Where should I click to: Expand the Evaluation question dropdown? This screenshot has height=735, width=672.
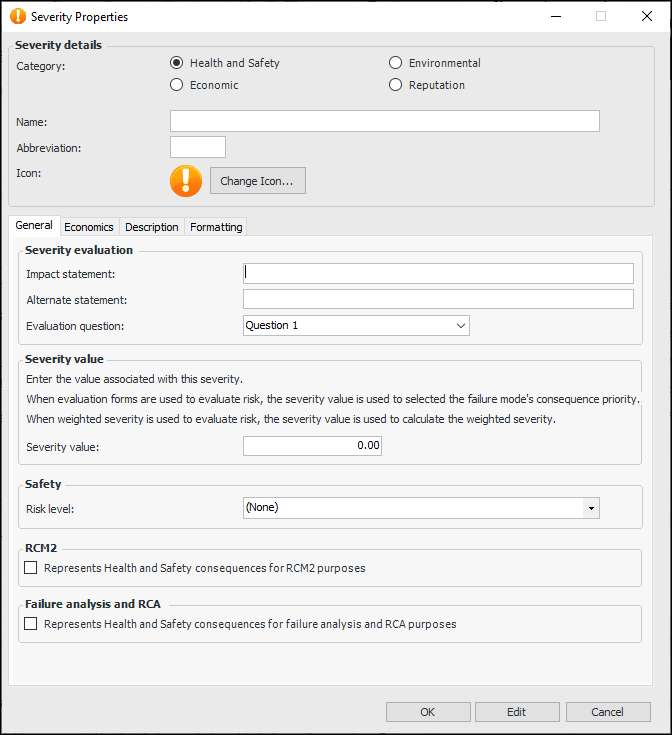point(461,326)
